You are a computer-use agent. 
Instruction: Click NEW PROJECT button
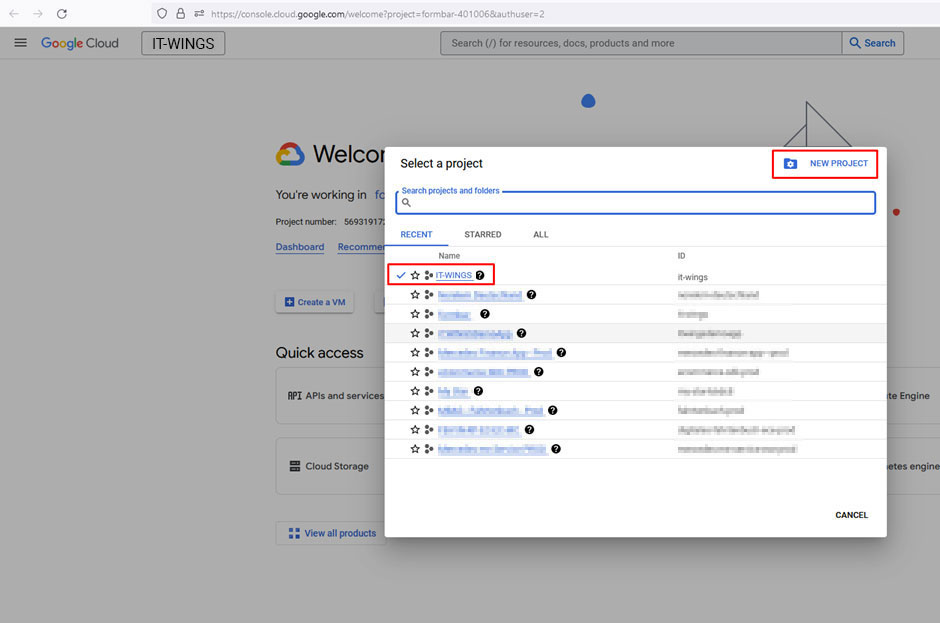click(825, 164)
